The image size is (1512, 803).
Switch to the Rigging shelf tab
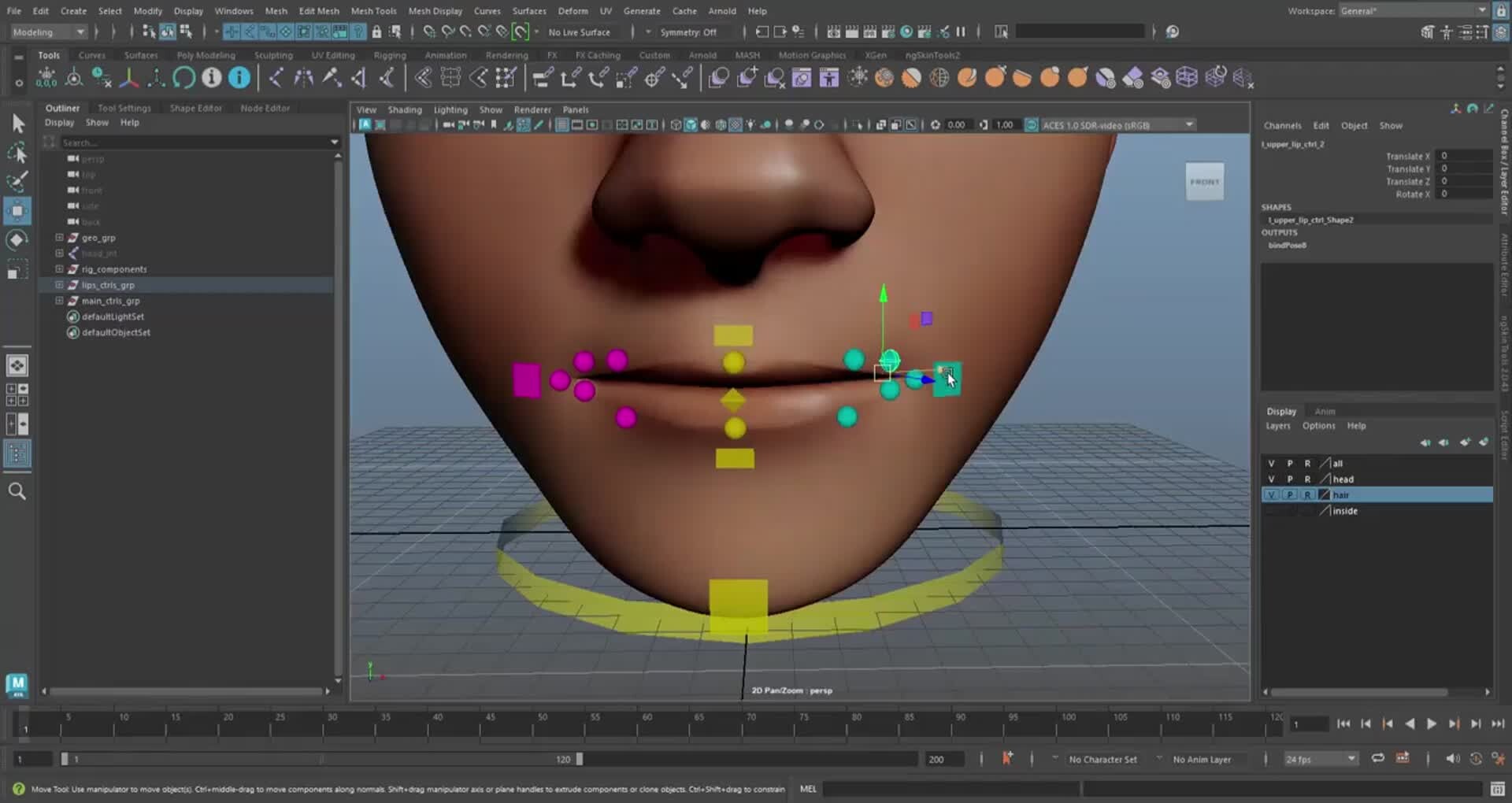pyautogui.click(x=390, y=55)
